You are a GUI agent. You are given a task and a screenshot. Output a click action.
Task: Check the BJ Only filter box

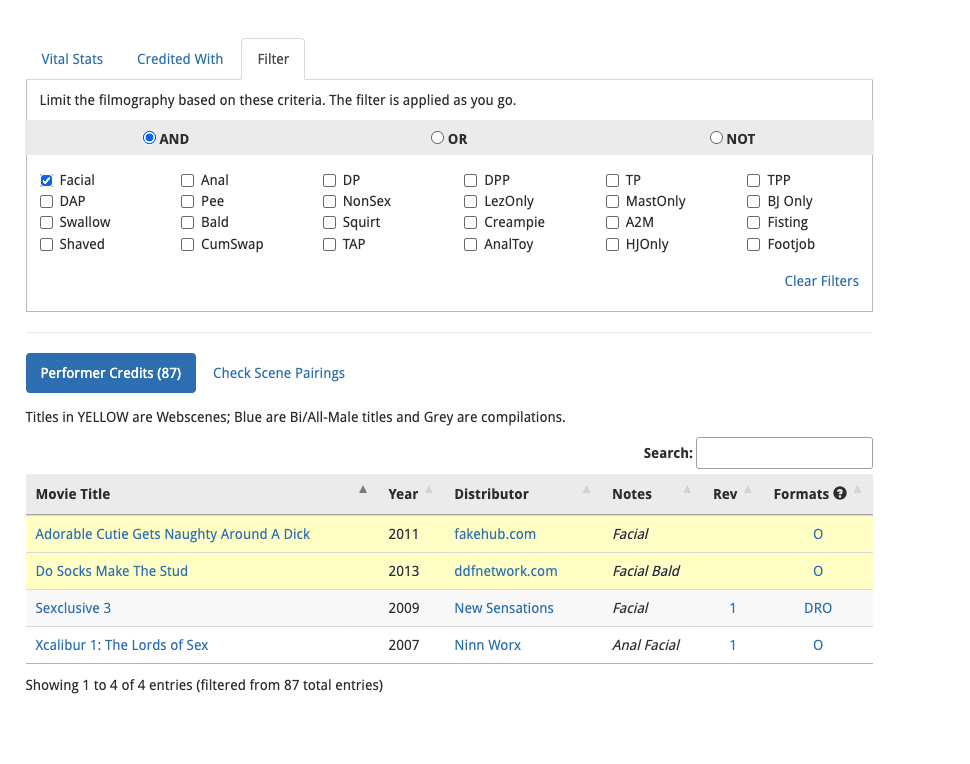point(753,202)
